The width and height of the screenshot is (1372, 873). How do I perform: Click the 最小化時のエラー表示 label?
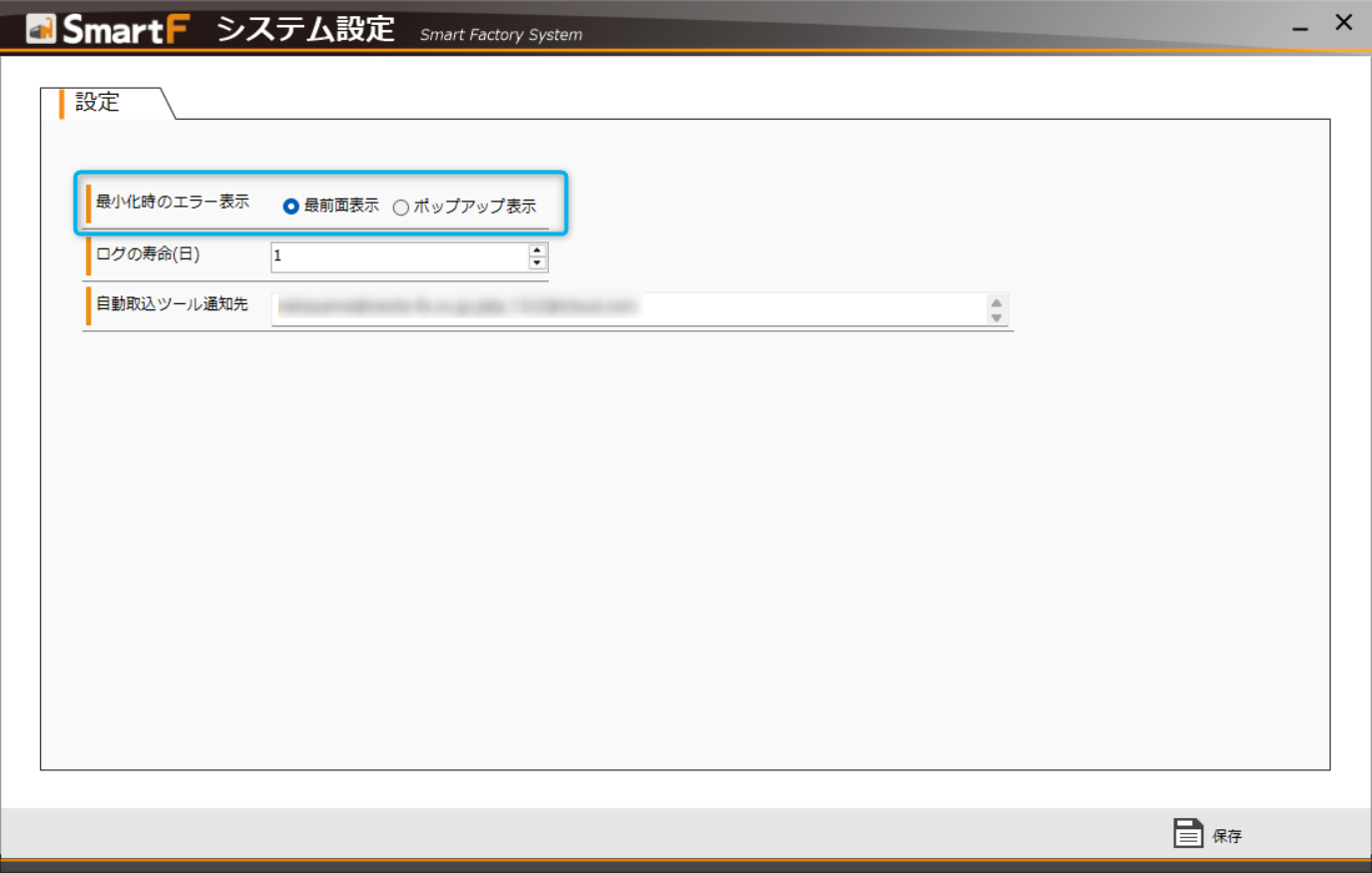click(173, 202)
